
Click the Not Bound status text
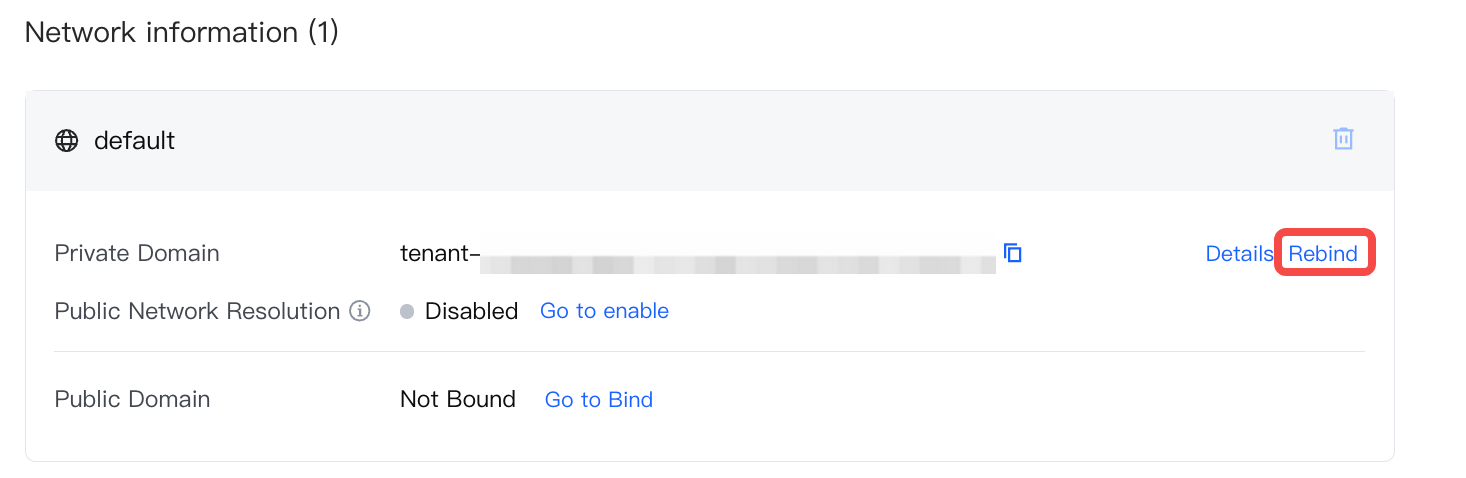457,399
